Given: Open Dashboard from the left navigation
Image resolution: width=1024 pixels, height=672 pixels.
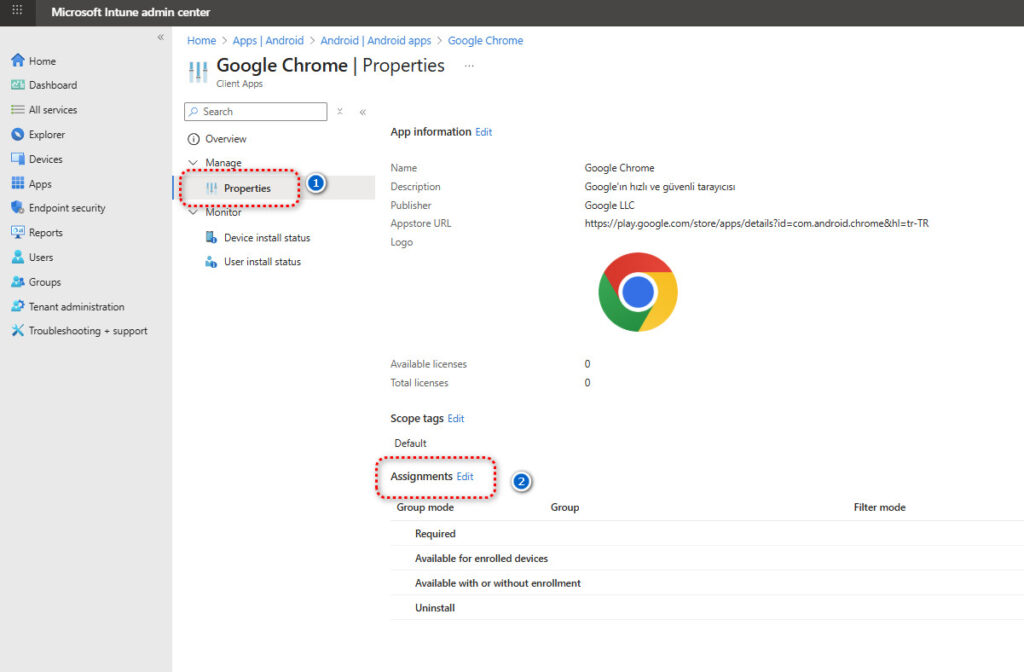Looking at the screenshot, I should point(52,85).
